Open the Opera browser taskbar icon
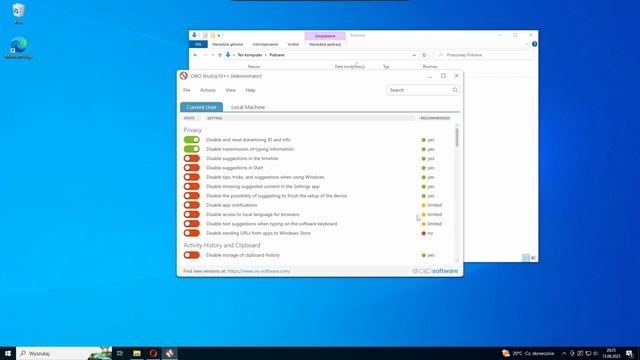This screenshot has width=640, height=360. pyautogui.click(x=153, y=353)
